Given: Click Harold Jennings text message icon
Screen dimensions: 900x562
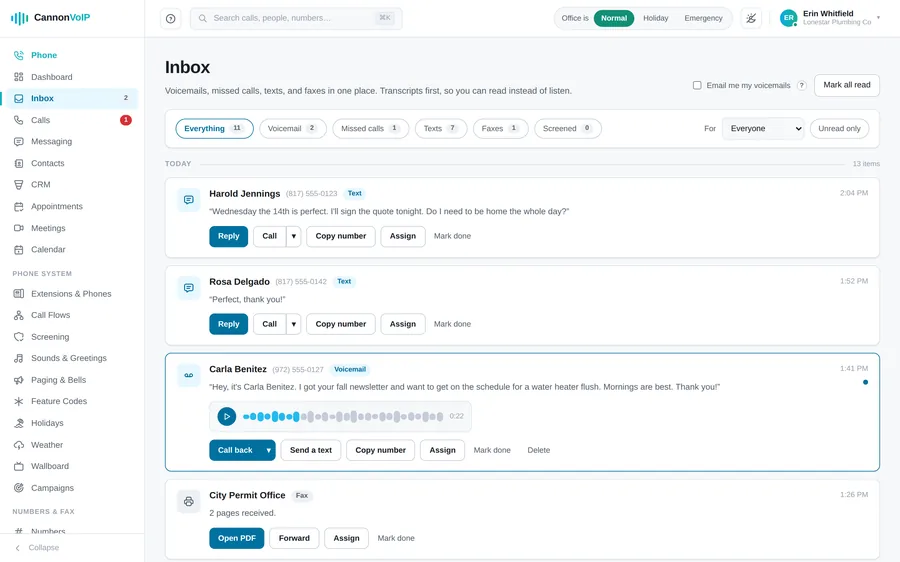Looking at the screenshot, I should (188, 200).
